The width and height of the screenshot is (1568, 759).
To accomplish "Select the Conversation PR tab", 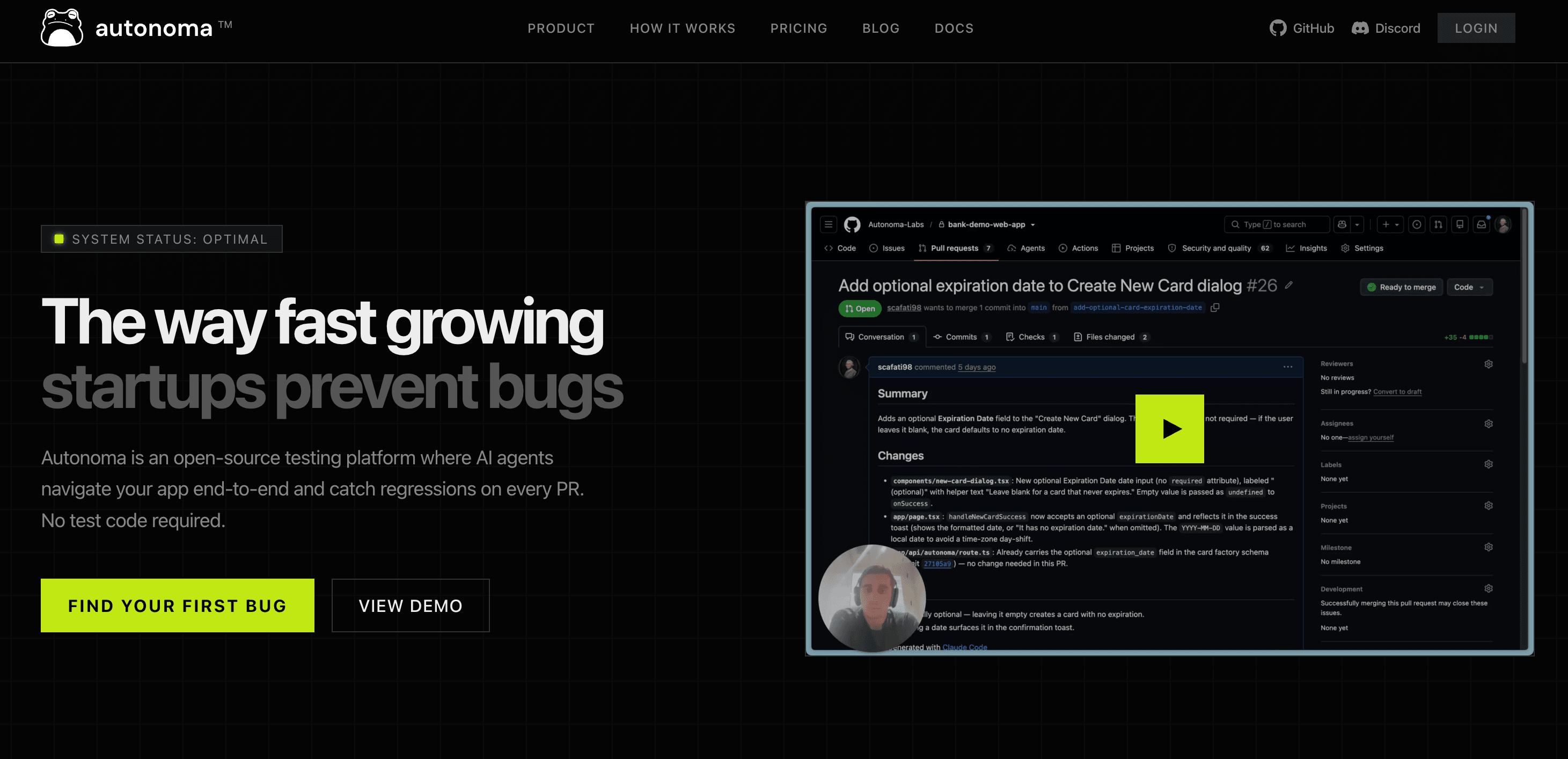I will point(881,337).
